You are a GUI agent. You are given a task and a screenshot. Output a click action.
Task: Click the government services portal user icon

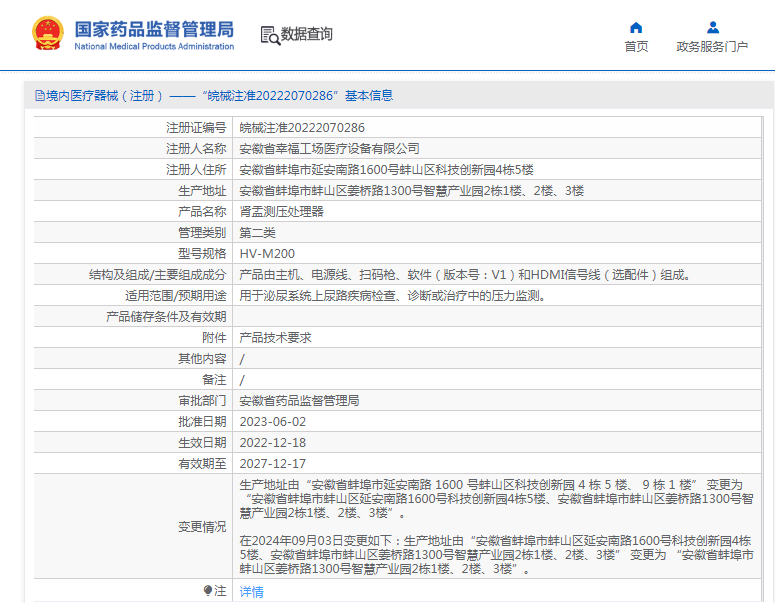pyautogui.click(x=713, y=27)
